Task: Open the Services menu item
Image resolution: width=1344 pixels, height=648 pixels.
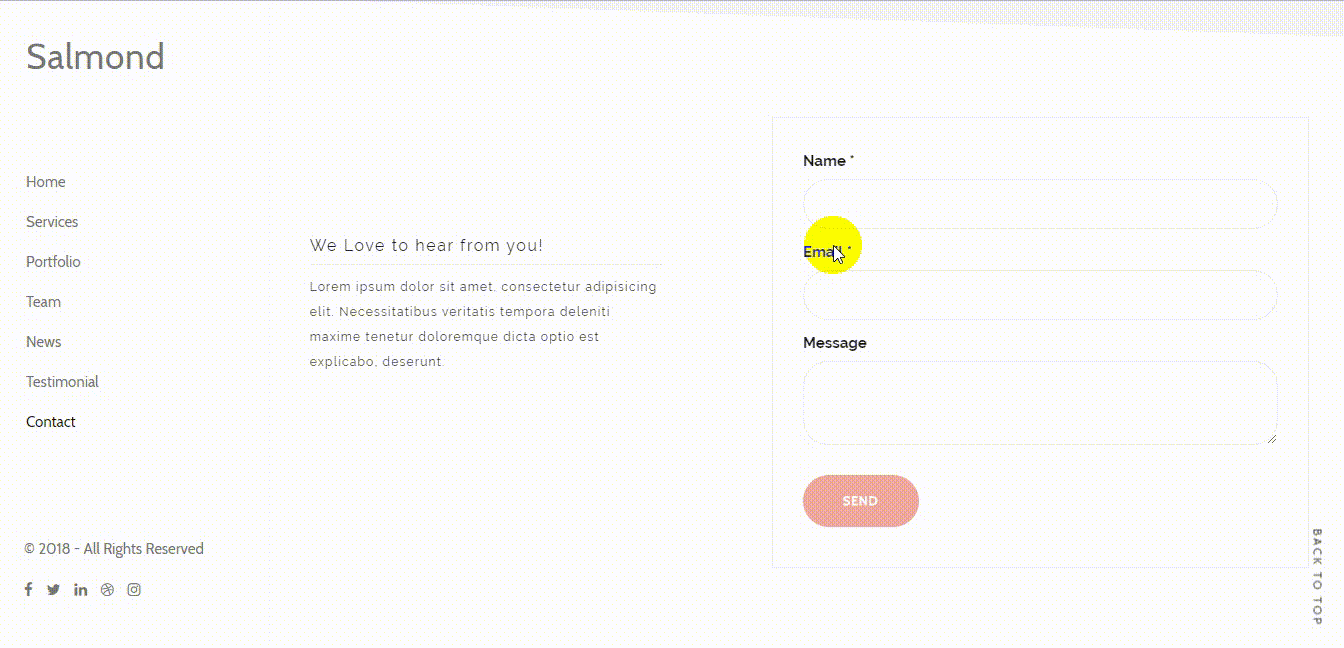Action: point(52,222)
